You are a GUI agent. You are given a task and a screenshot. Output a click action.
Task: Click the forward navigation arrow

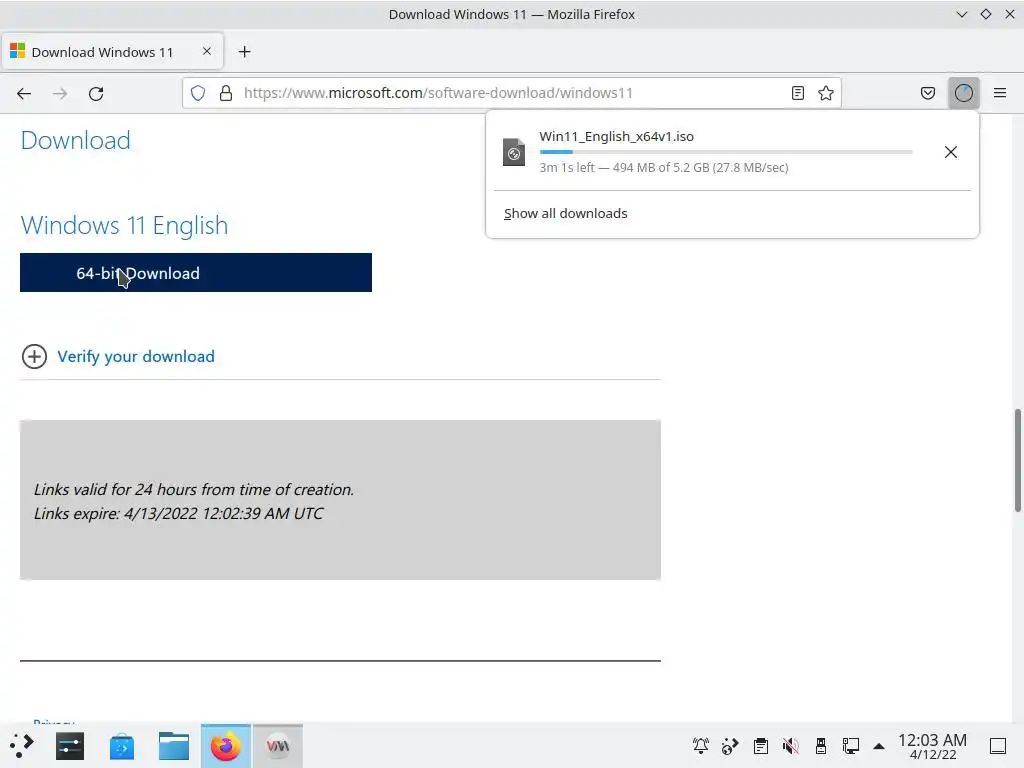click(60, 93)
